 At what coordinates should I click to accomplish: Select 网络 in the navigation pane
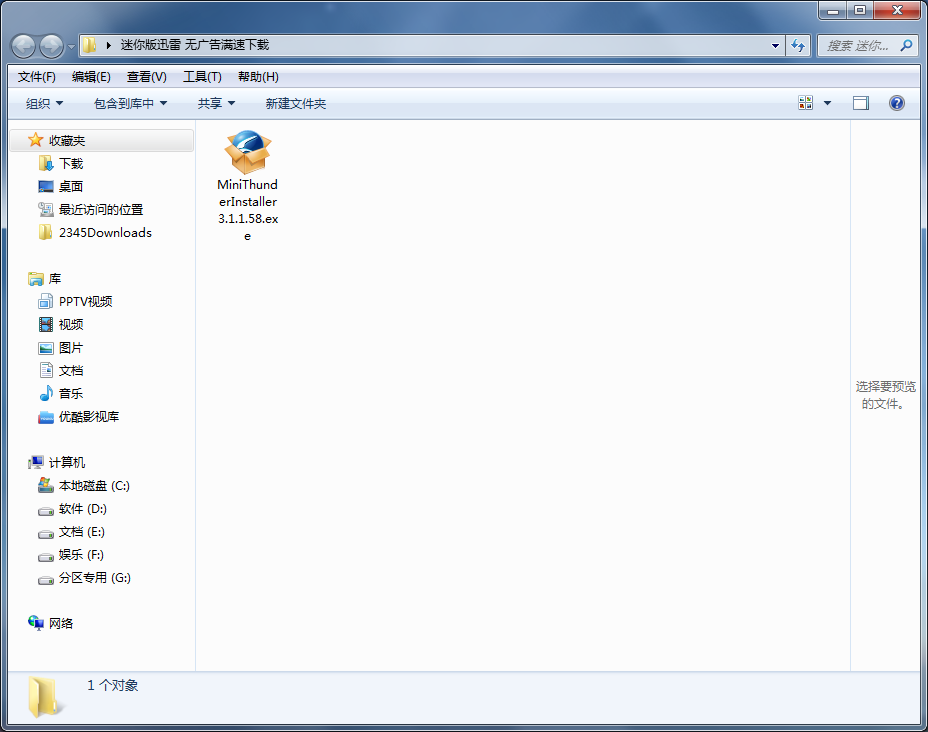click(61, 623)
